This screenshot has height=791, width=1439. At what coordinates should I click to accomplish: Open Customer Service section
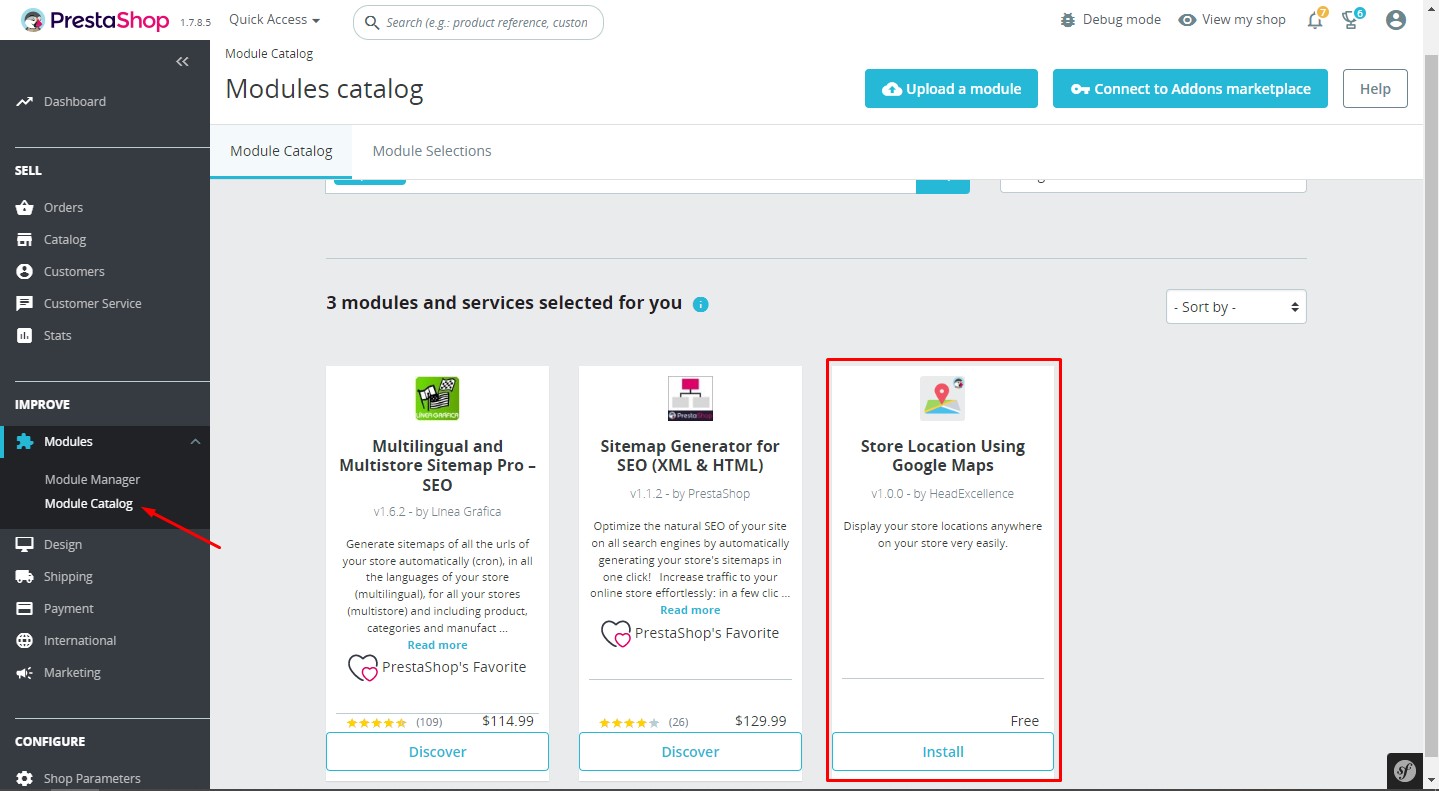[x=93, y=303]
